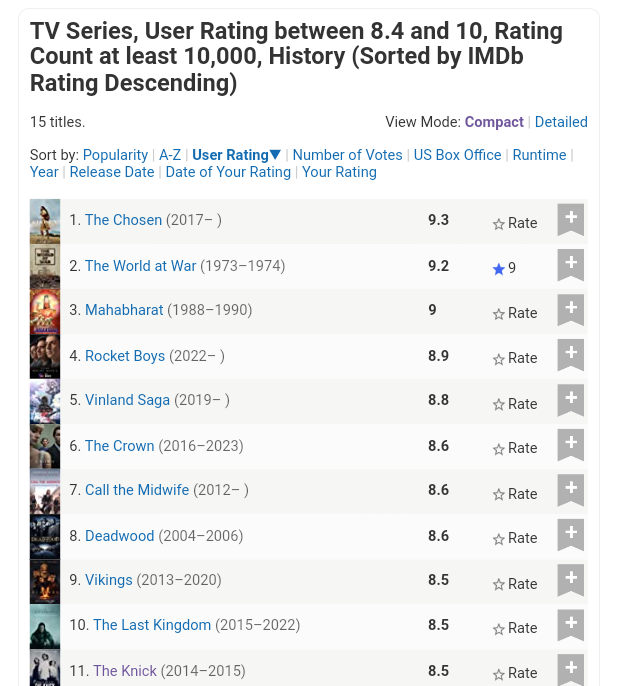The width and height of the screenshot is (640, 686).
Task: Open The Last Kingdom title link
Action: tap(152, 625)
